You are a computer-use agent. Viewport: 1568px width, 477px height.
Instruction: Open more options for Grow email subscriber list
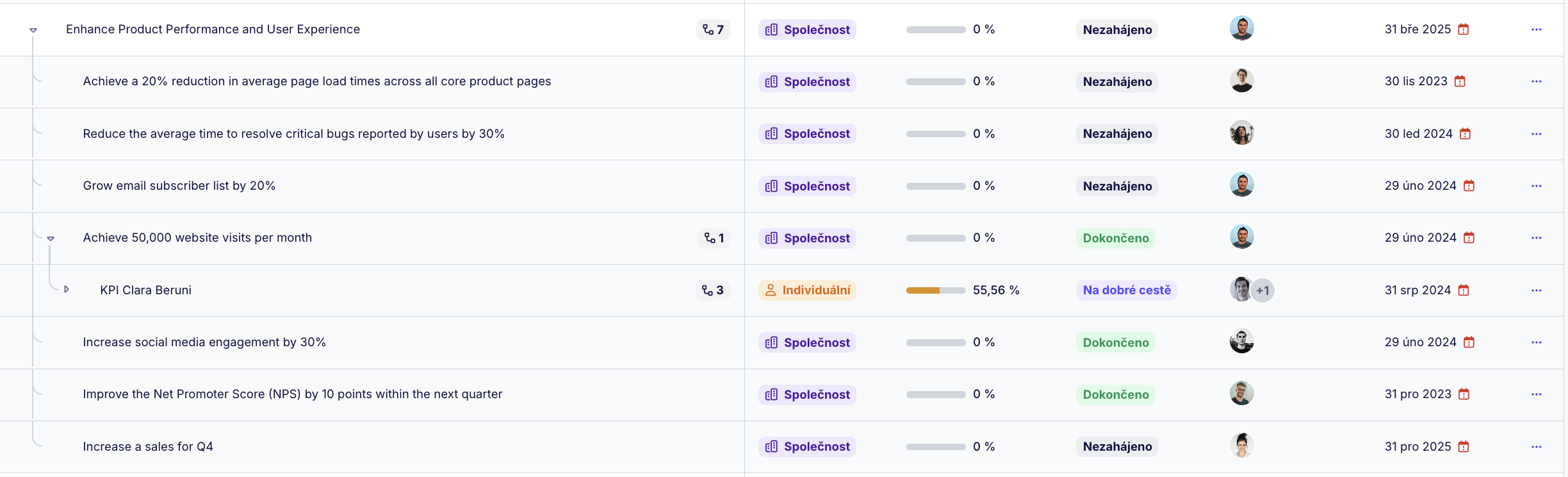click(x=1536, y=186)
